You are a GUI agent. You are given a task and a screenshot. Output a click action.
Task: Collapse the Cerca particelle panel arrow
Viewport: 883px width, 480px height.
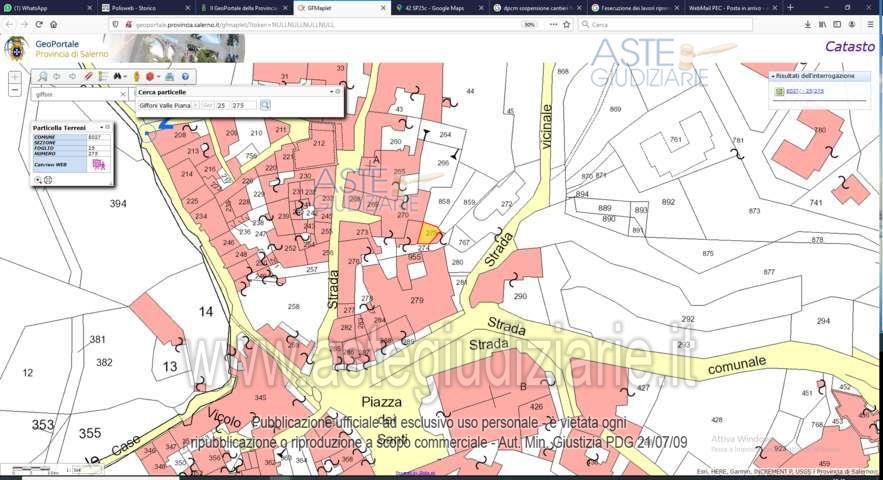coord(331,91)
